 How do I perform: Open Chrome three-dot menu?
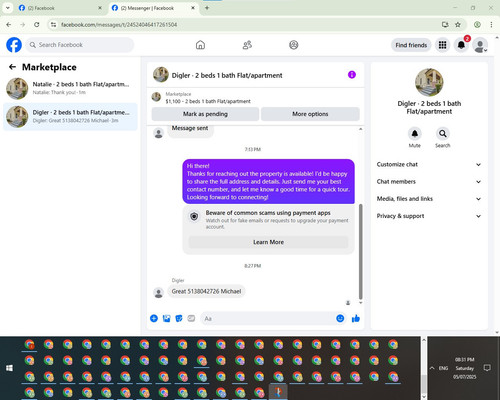(491, 24)
